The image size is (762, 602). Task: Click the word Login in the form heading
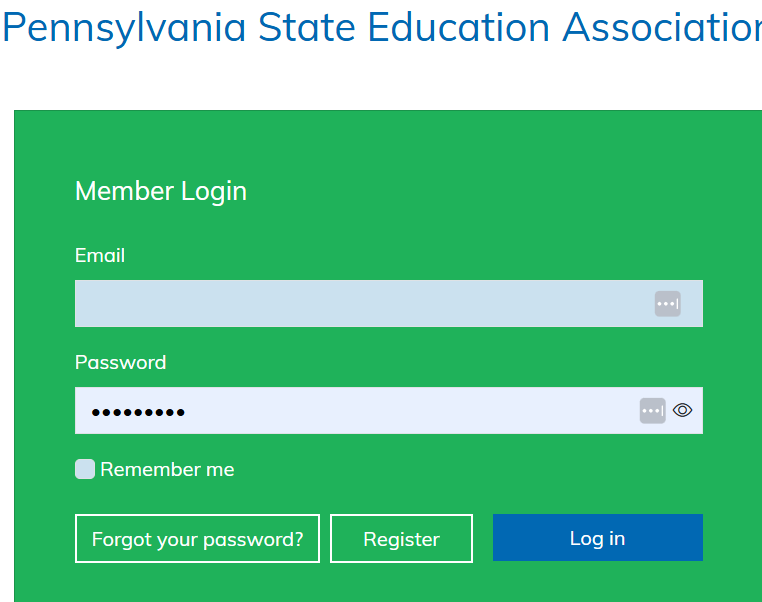(x=213, y=191)
